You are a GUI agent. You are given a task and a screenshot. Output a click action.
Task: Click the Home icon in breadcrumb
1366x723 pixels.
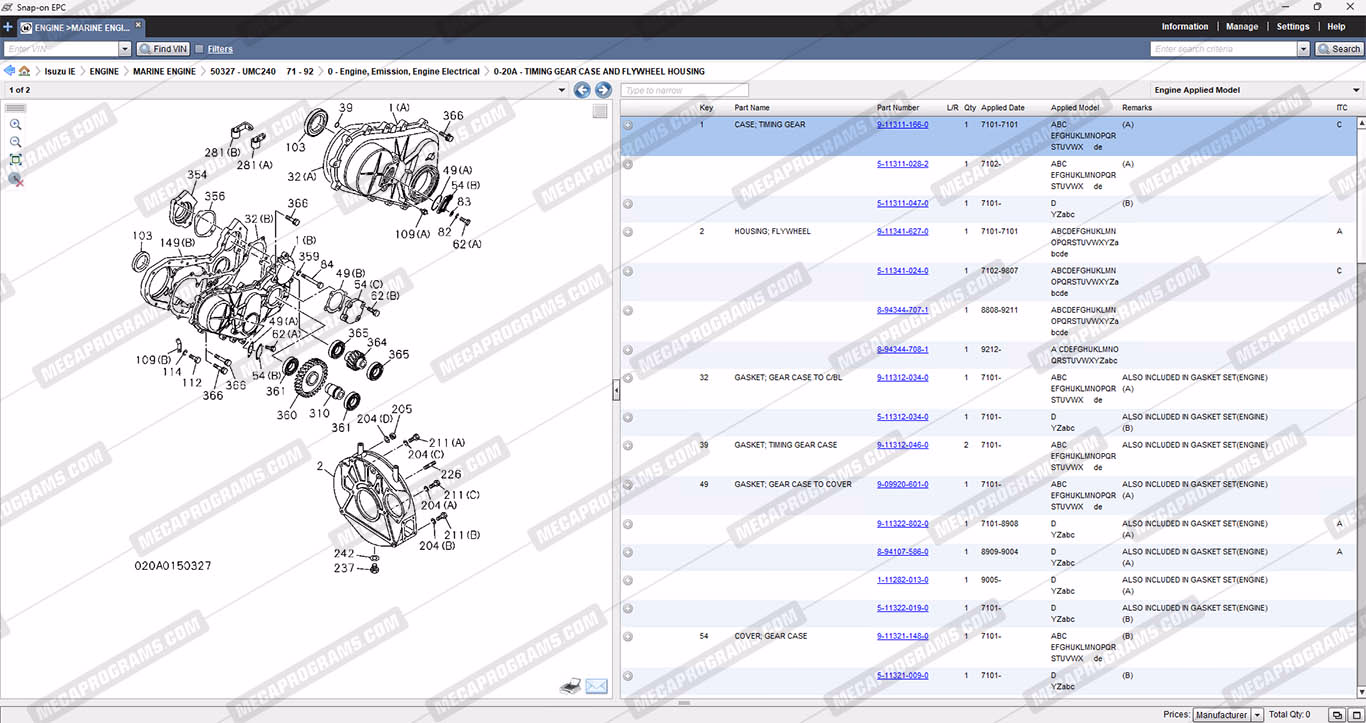tap(24, 72)
